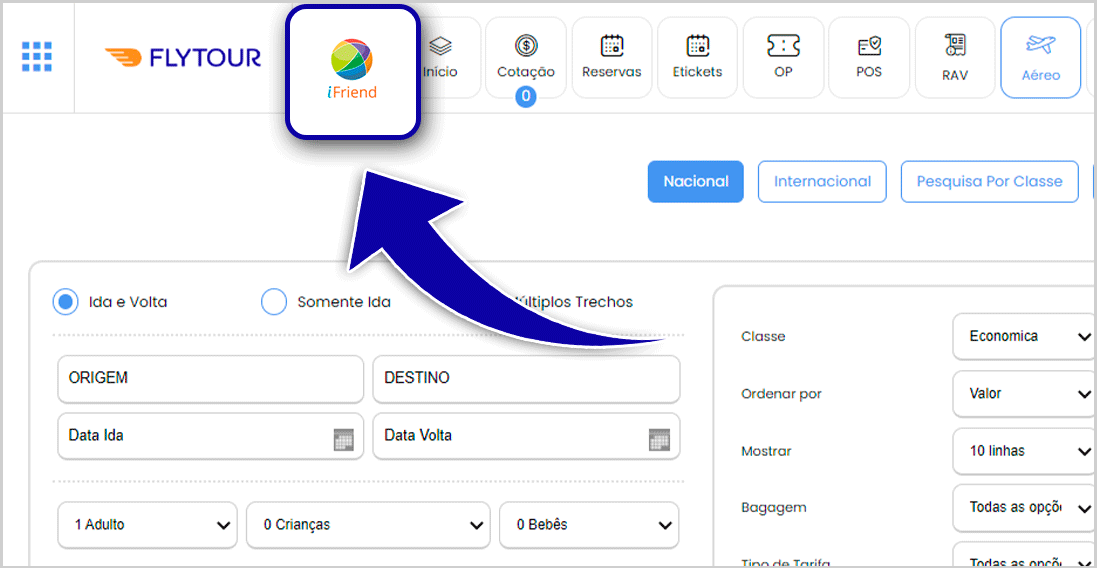
Task: Click the ORIGEM input field
Action: point(211,378)
